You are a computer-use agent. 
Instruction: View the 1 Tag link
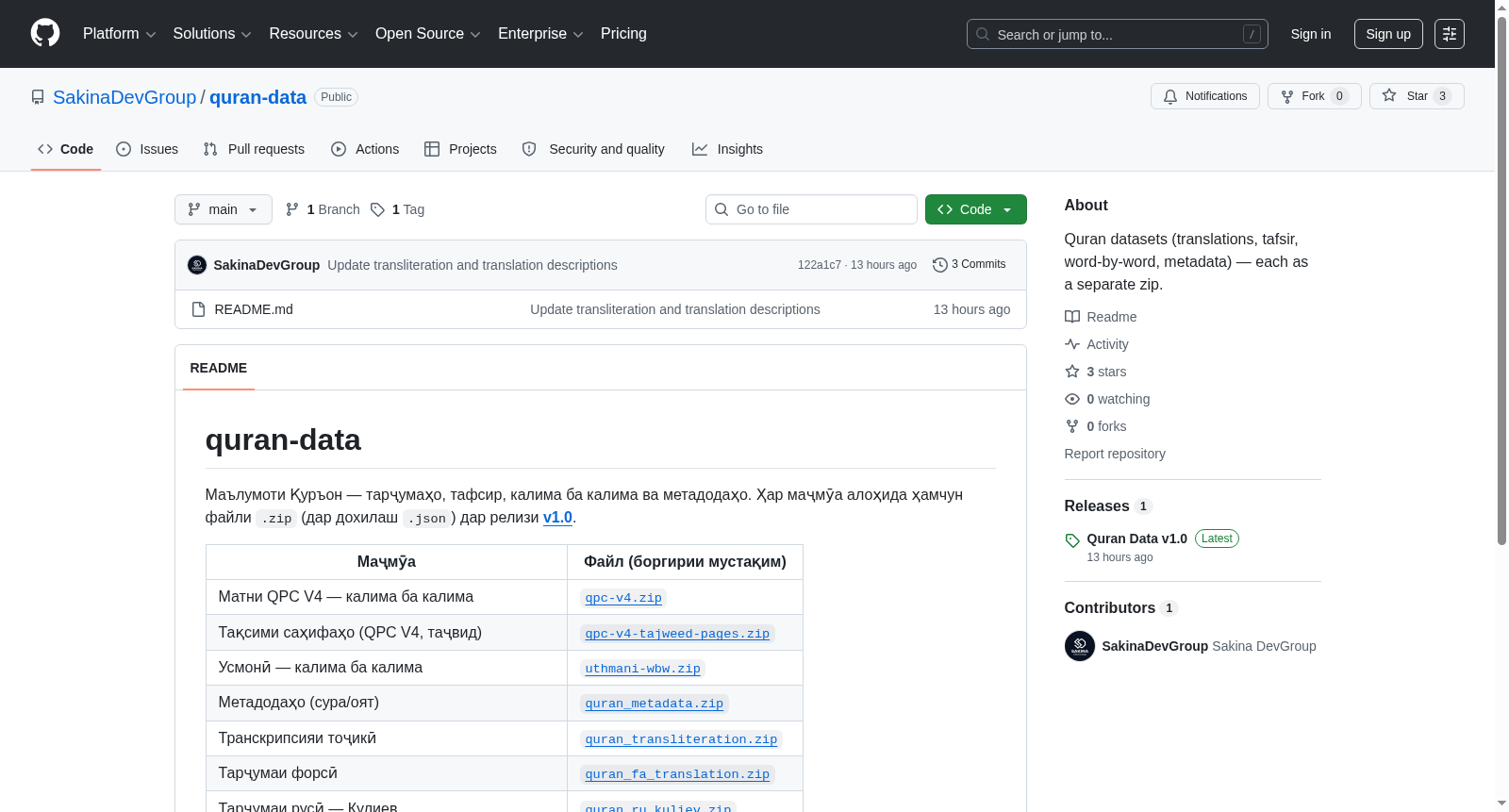[x=398, y=209]
